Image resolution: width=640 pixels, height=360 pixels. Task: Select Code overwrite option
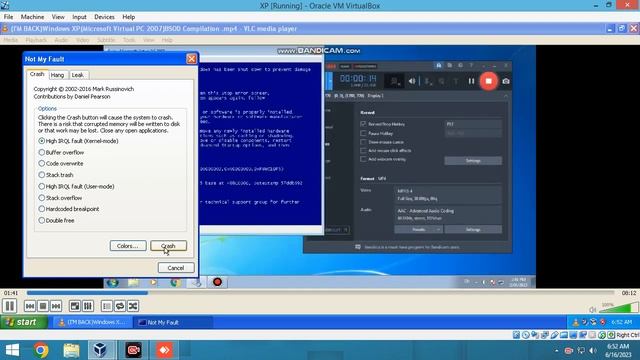click(61, 163)
